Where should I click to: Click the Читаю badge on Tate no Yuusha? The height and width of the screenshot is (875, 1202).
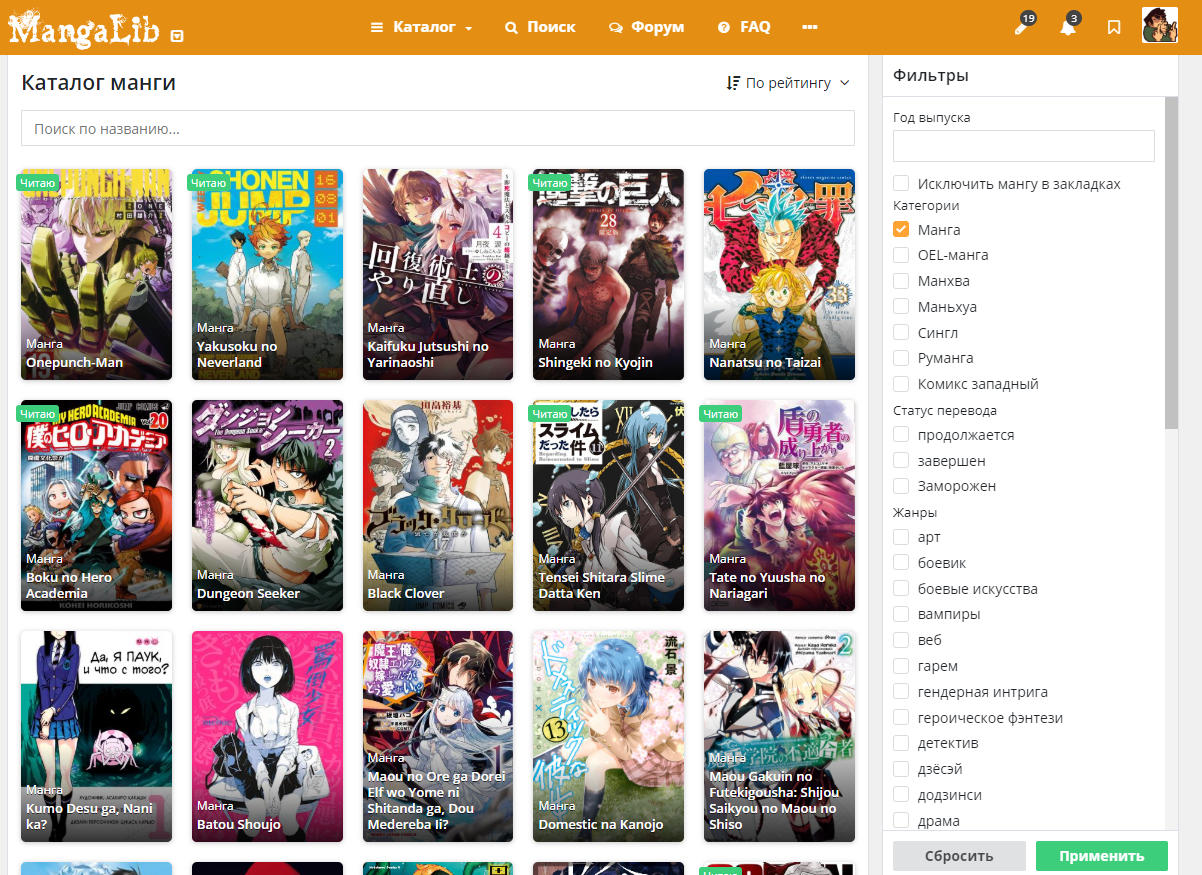coord(721,414)
